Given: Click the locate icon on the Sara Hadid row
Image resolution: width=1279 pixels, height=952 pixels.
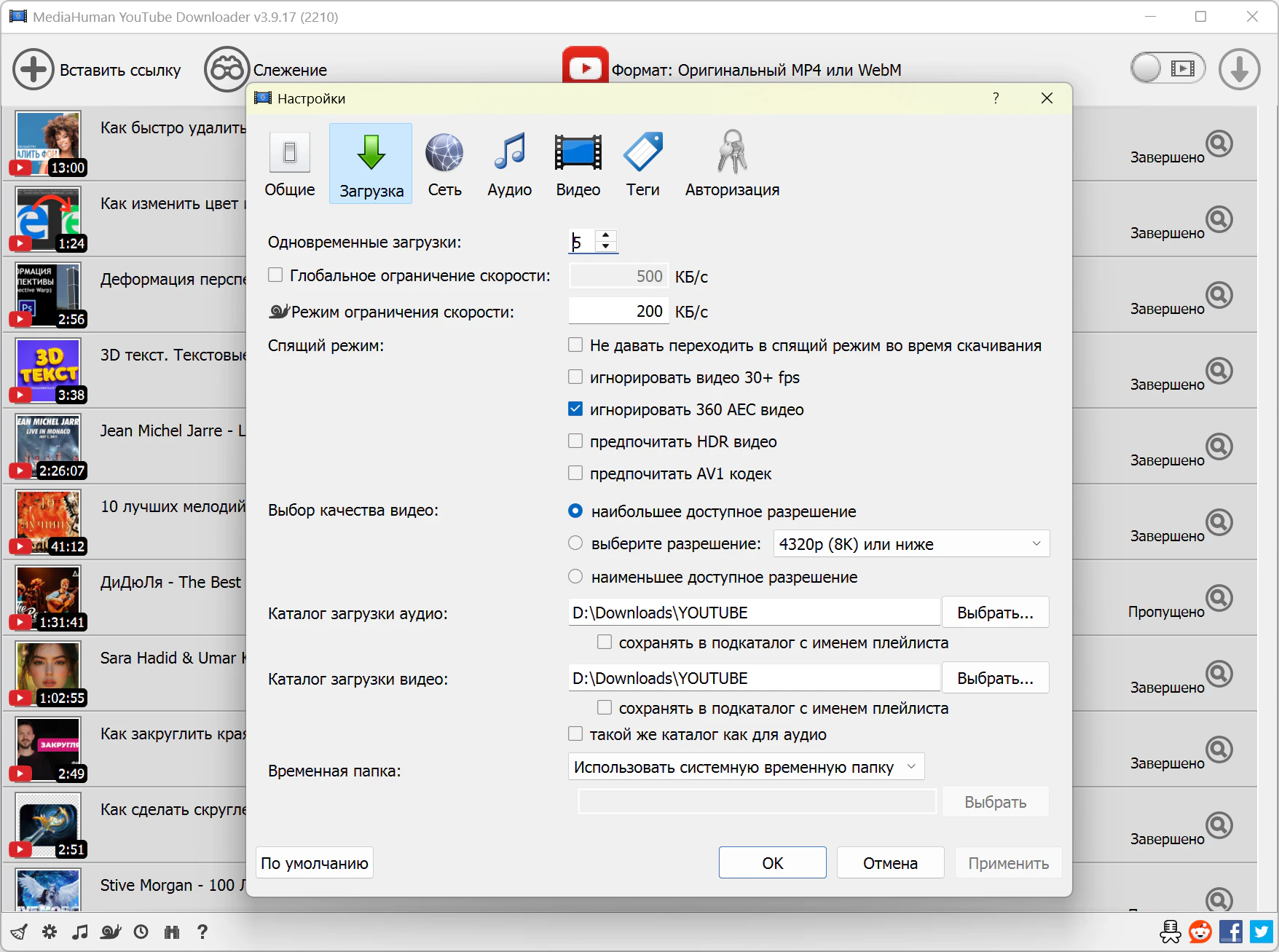Looking at the screenshot, I should tap(1219, 674).
